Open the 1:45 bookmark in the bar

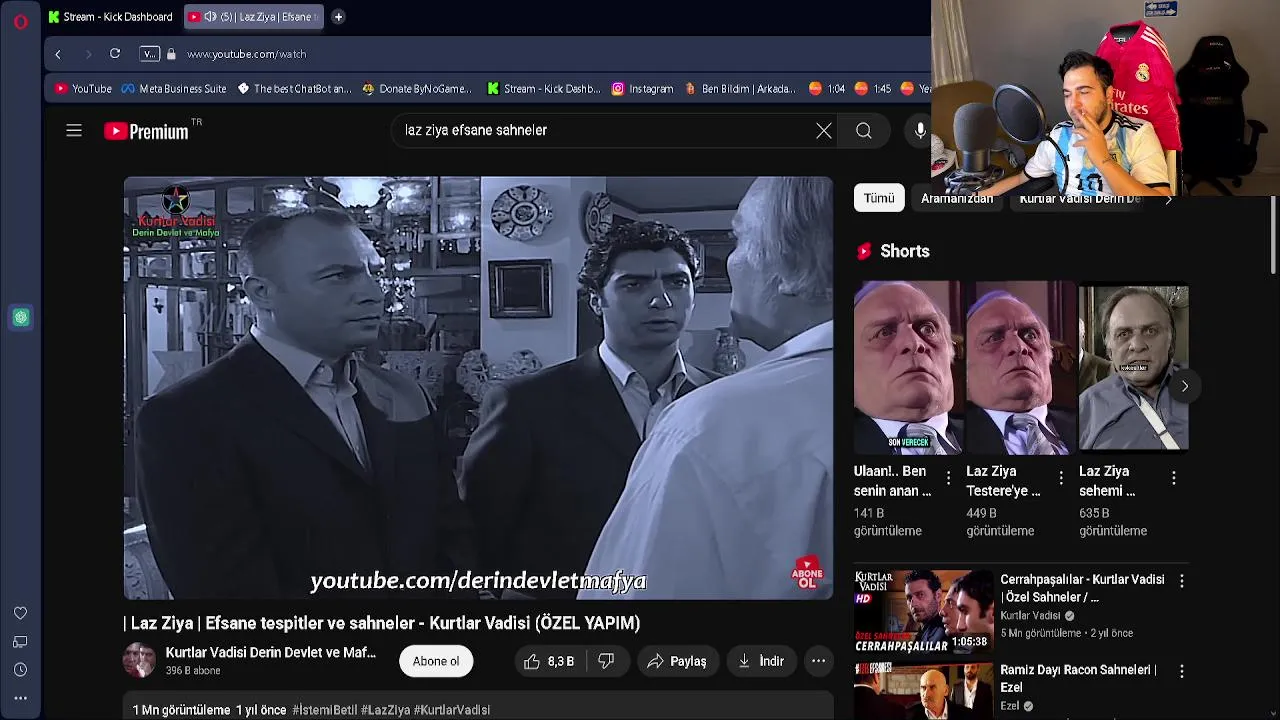pyautogui.click(x=872, y=88)
